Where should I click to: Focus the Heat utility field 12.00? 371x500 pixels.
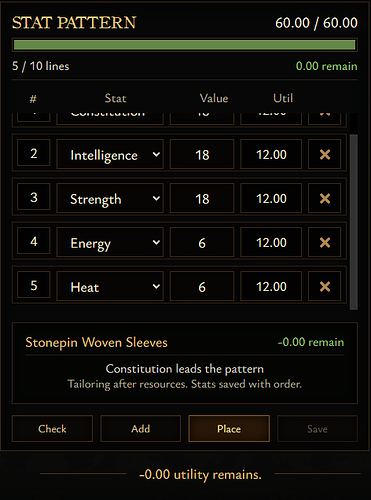(271, 286)
